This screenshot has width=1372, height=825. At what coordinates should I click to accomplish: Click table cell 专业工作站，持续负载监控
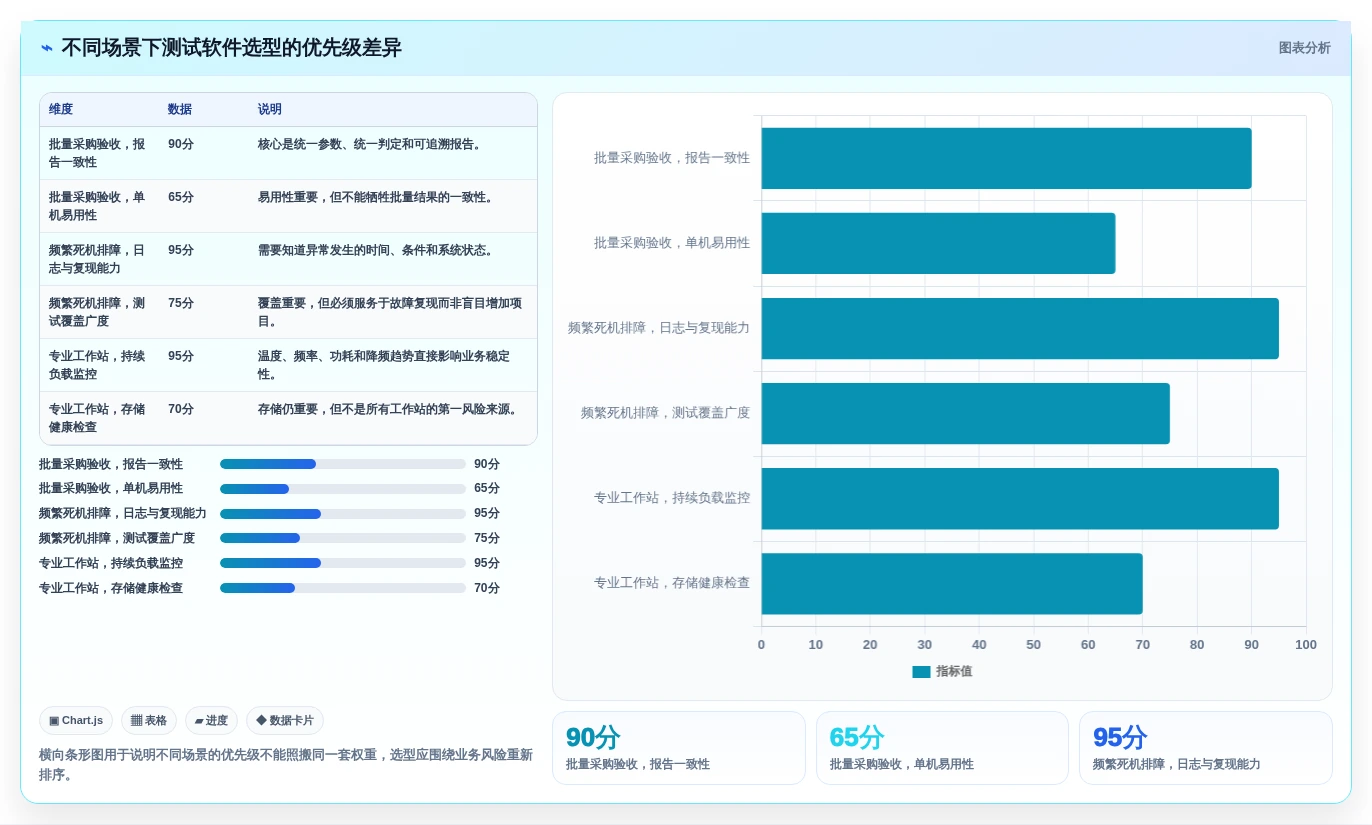[x=98, y=365]
